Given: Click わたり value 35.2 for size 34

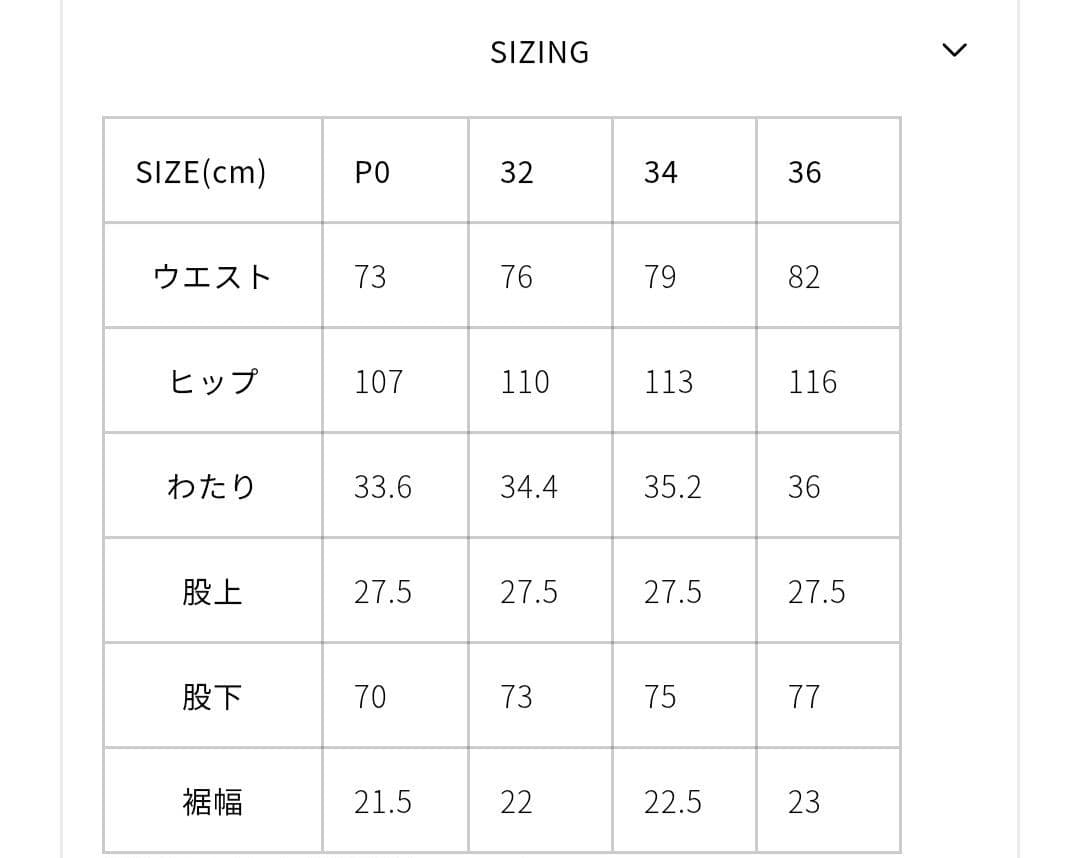Looking at the screenshot, I should pyautogui.click(x=673, y=487).
